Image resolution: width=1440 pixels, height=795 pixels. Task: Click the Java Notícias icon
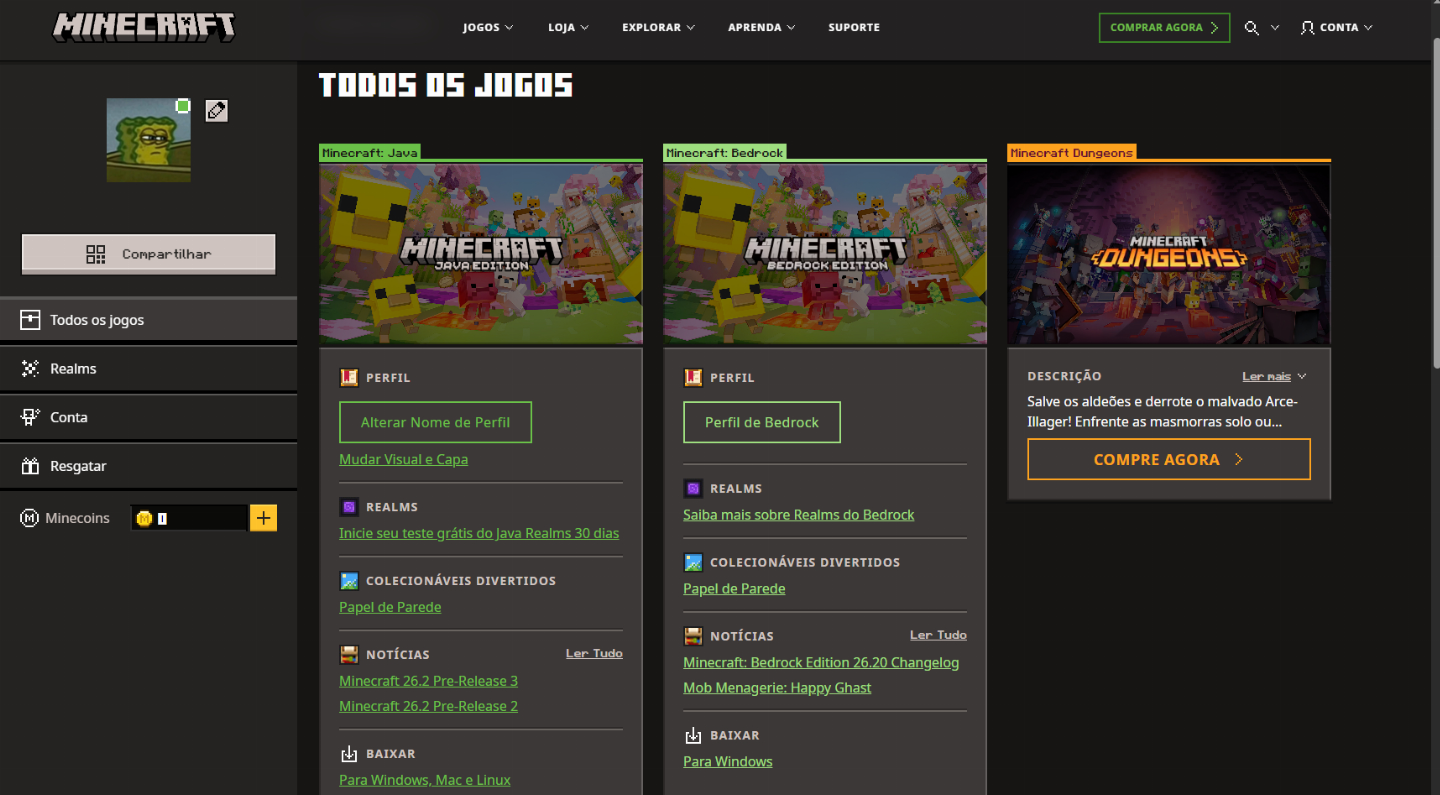pyautogui.click(x=349, y=655)
